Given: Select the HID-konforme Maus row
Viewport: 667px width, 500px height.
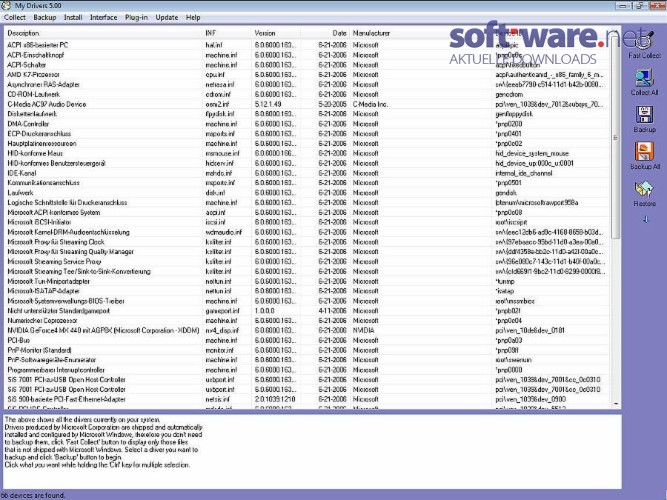Looking at the screenshot, I should 306,153.
